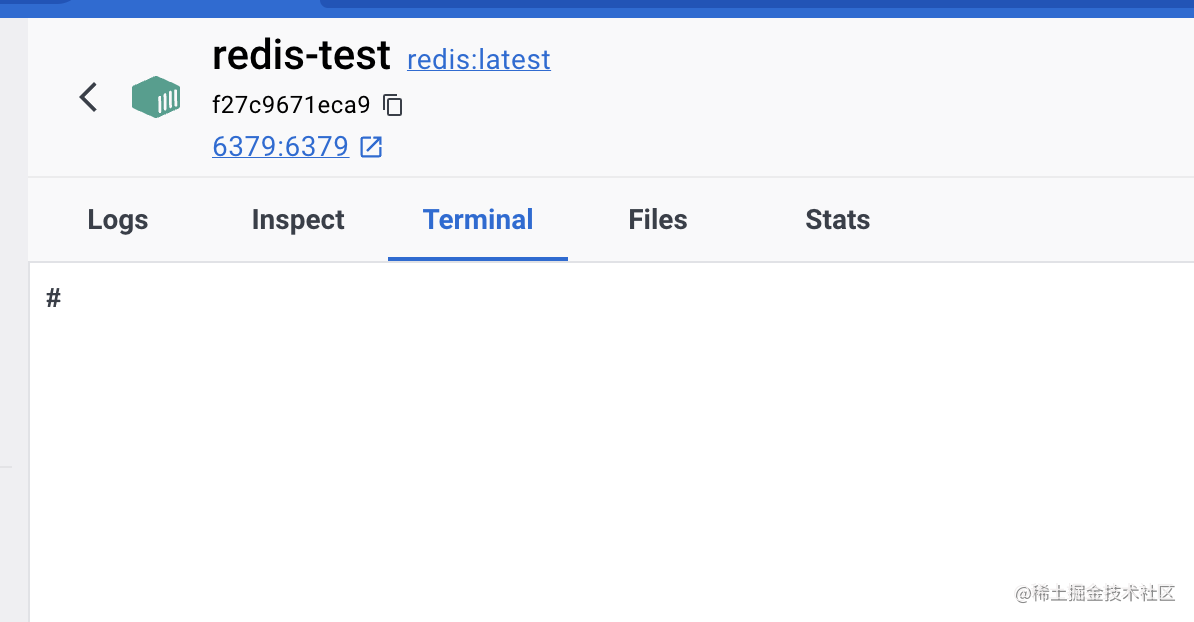The width and height of the screenshot is (1194, 622).
Task: Click the empty tab bar right of Stats
Action: pyautogui.click(x=1030, y=220)
